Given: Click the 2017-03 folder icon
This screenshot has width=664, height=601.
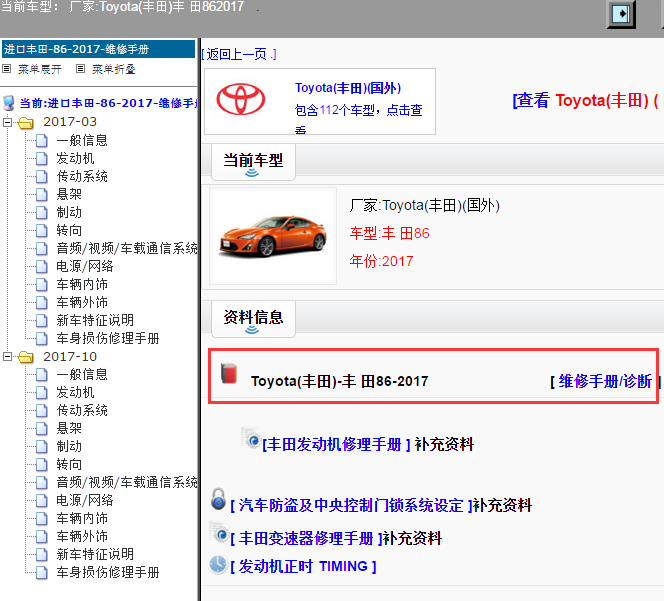Looking at the screenshot, I should (26, 122).
